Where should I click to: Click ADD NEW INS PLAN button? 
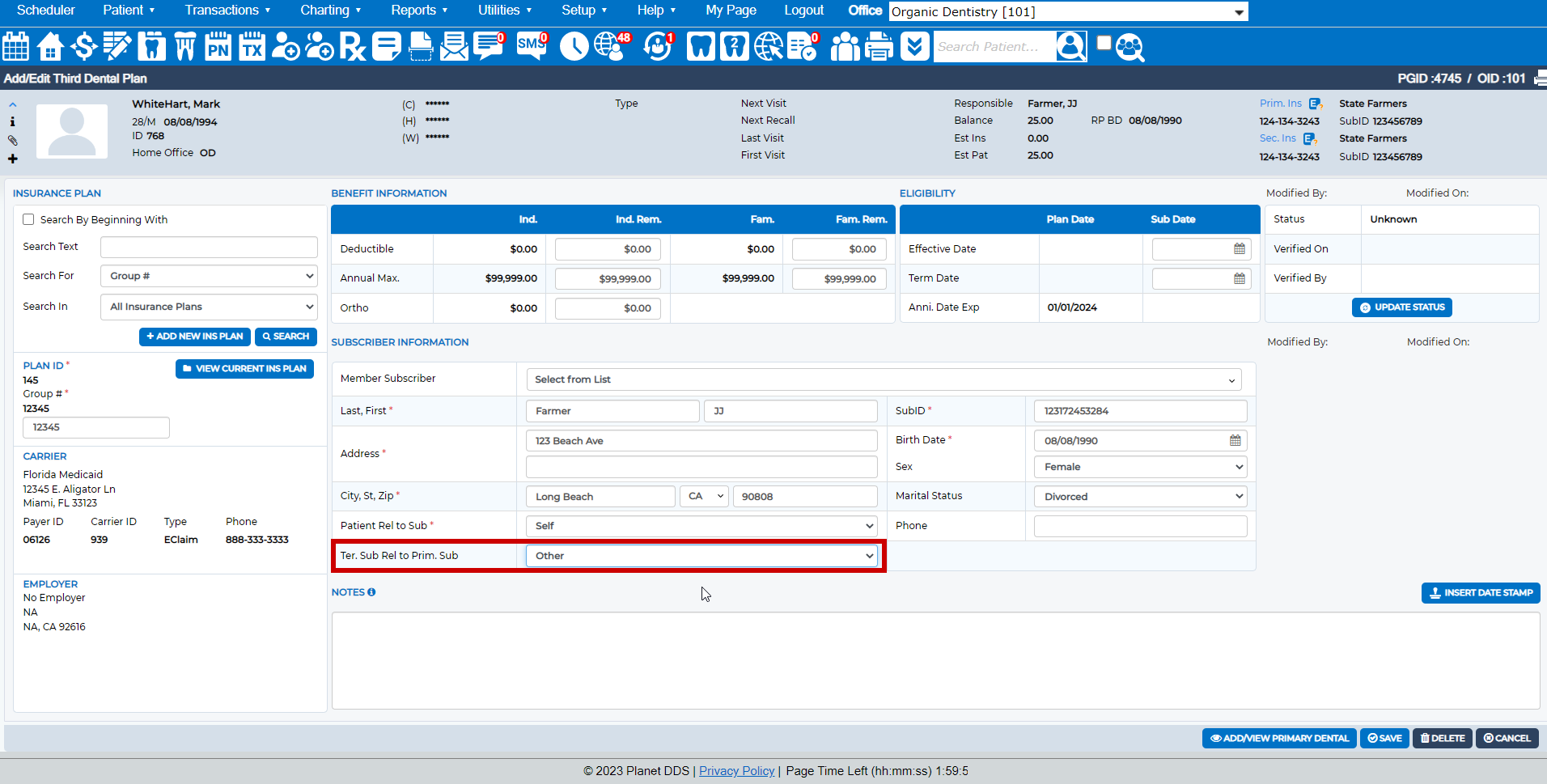coord(195,337)
